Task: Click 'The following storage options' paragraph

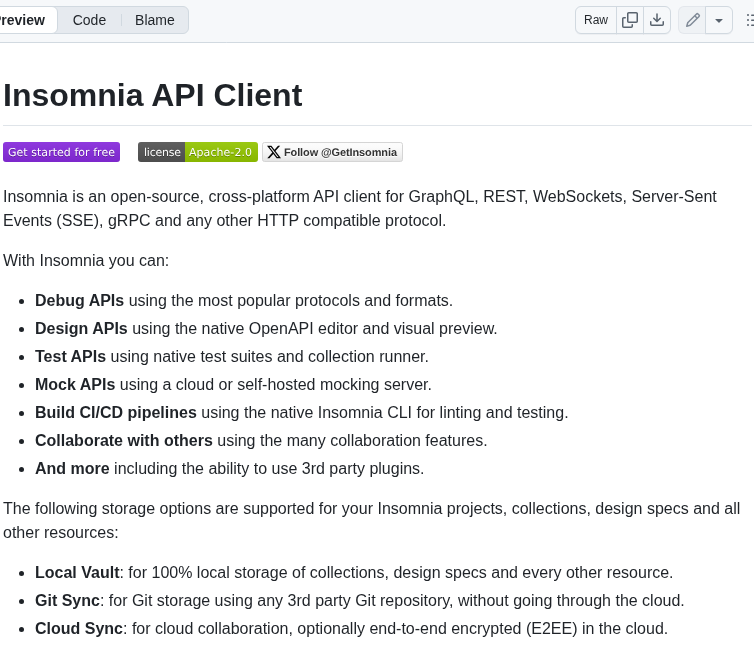Action: (x=371, y=520)
